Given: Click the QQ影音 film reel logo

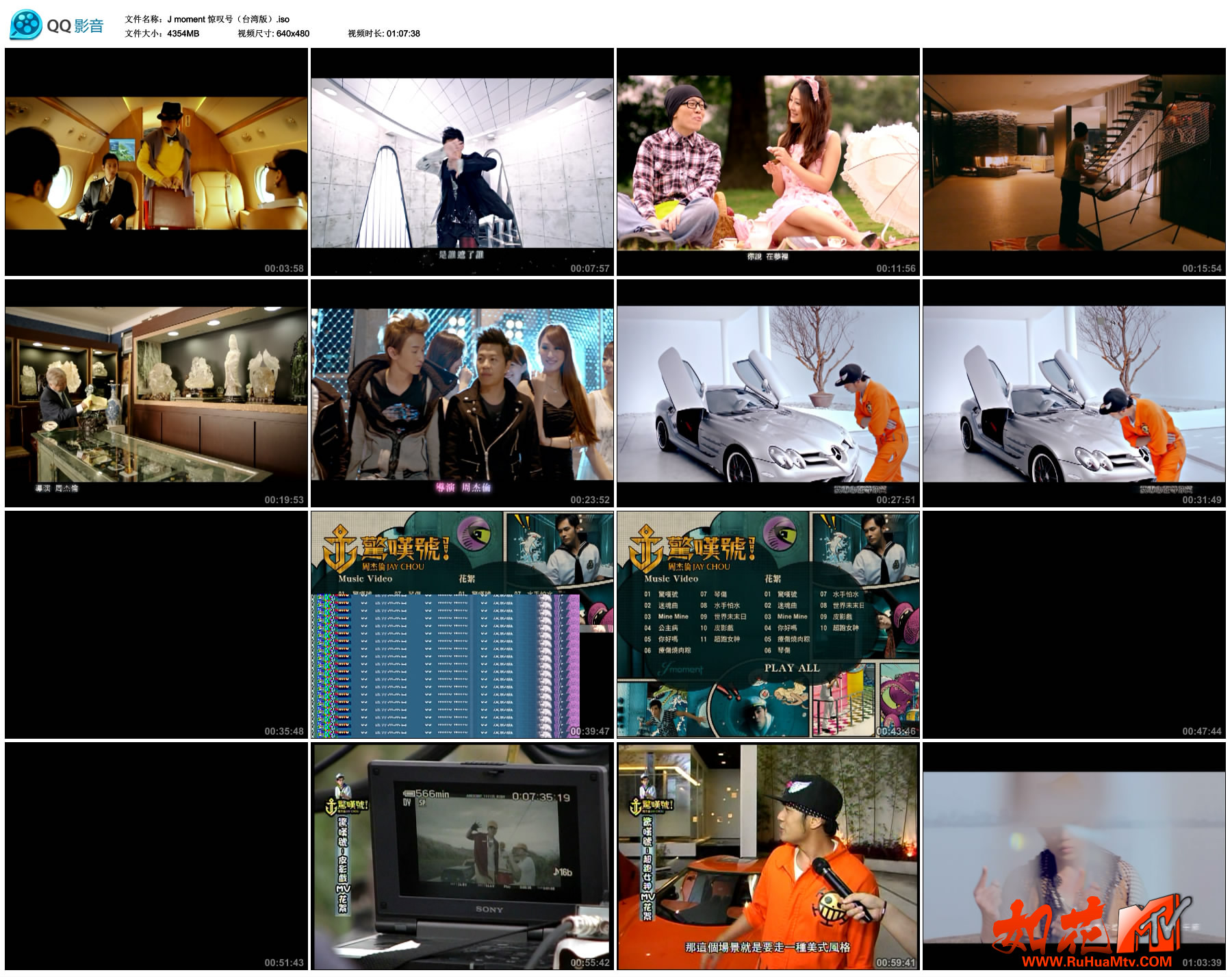Looking at the screenshot, I should pyautogui.click(x=26, y=25).
